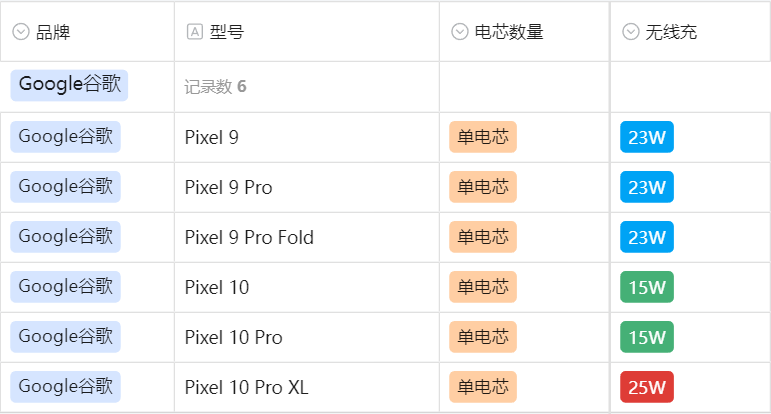This screenshot has width=771, height=414.
Task: Click the 无线充 column dropdown icon
Action: [x=631, y=32]
